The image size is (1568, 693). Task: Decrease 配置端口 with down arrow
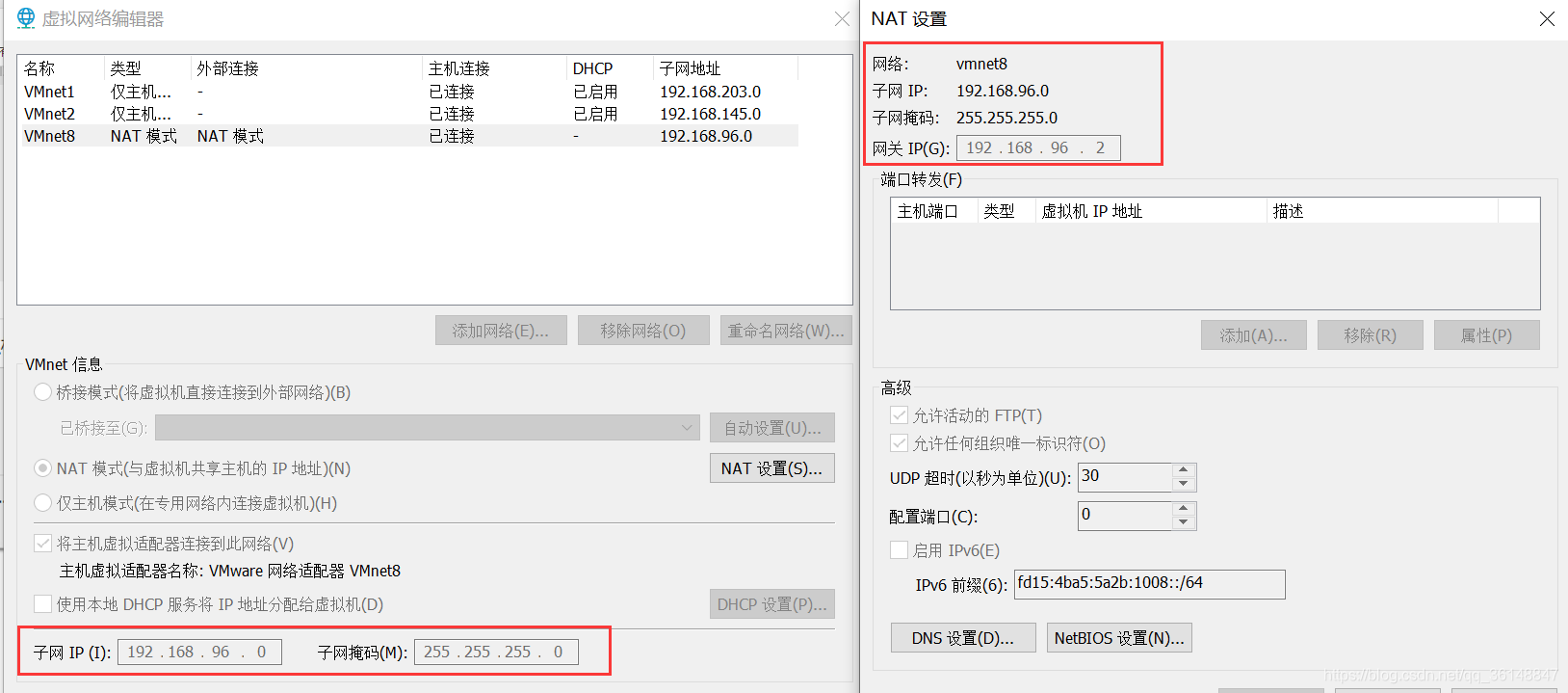[x=1184, y=522]
